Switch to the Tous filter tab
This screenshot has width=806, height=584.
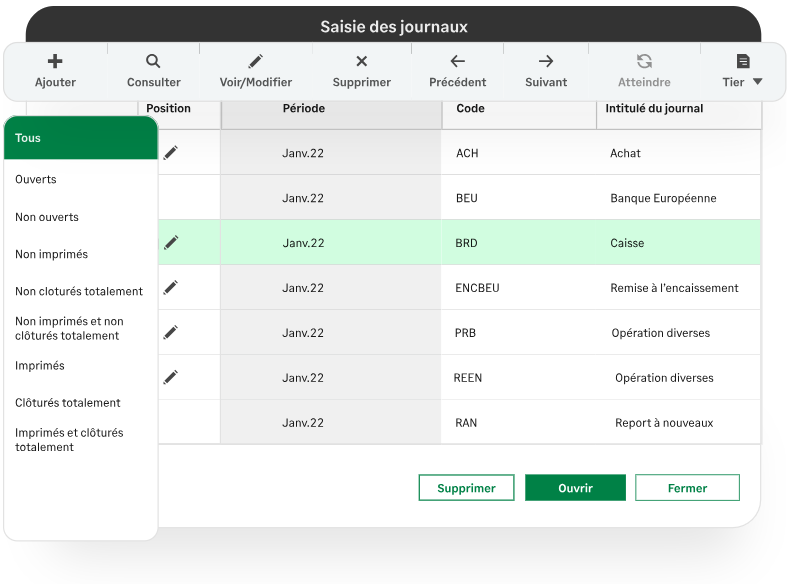pos(26,138)
